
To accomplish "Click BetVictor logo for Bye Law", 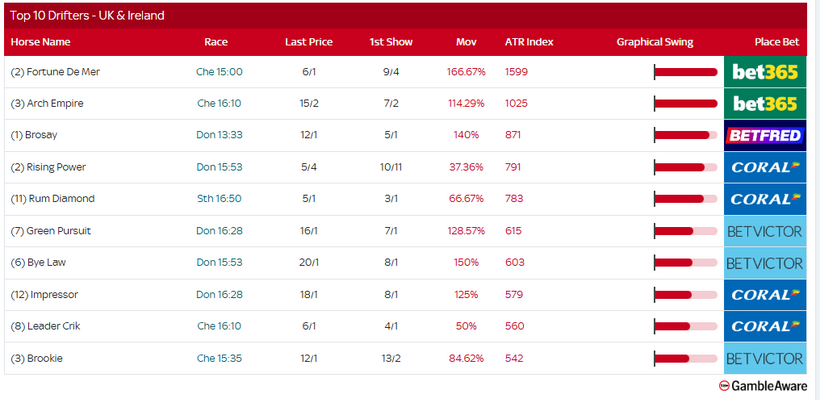I will [x=765, y=263].
